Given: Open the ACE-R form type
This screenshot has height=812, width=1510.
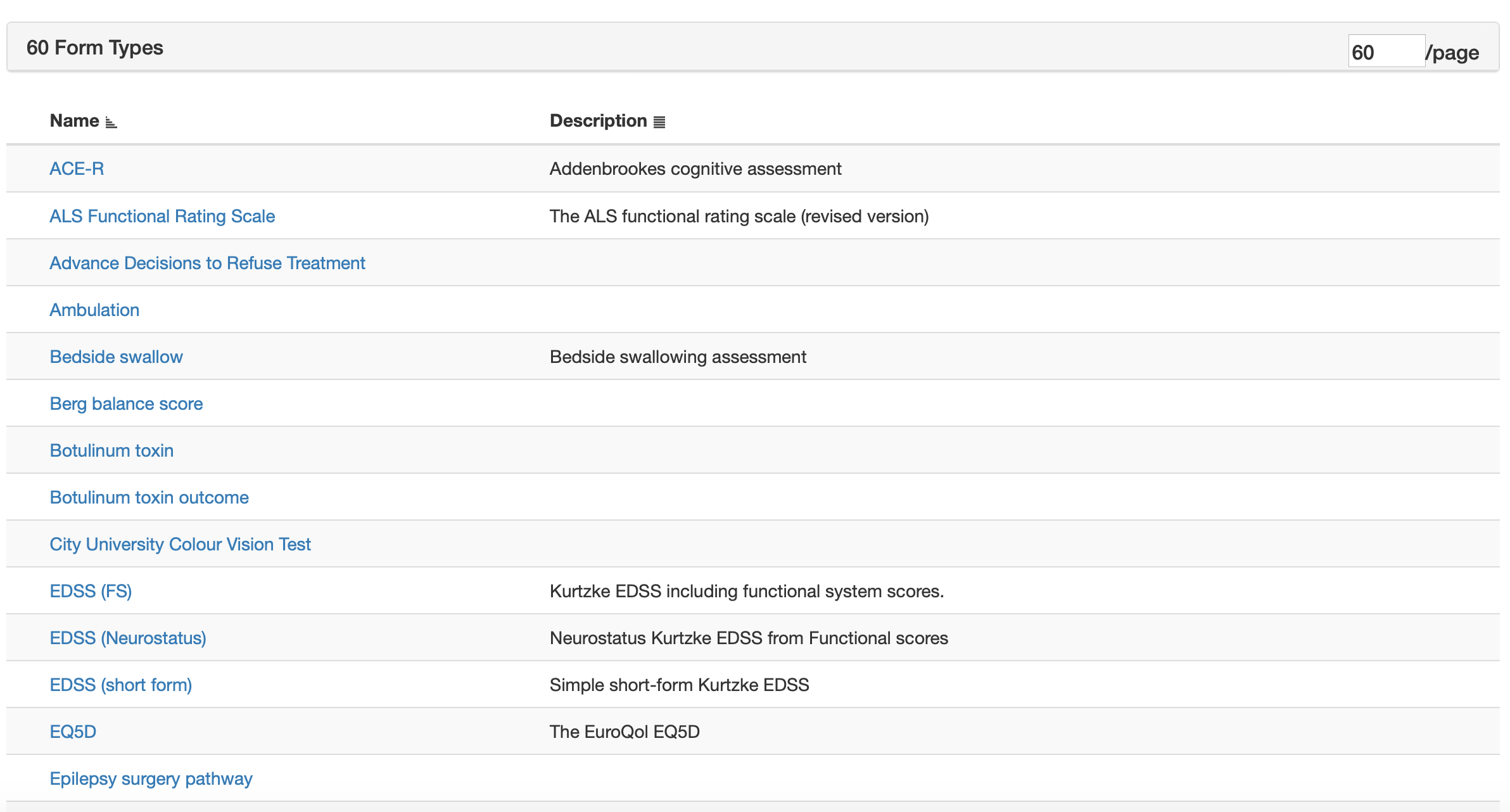Looking at the screenshot, I should click(76, 168).
